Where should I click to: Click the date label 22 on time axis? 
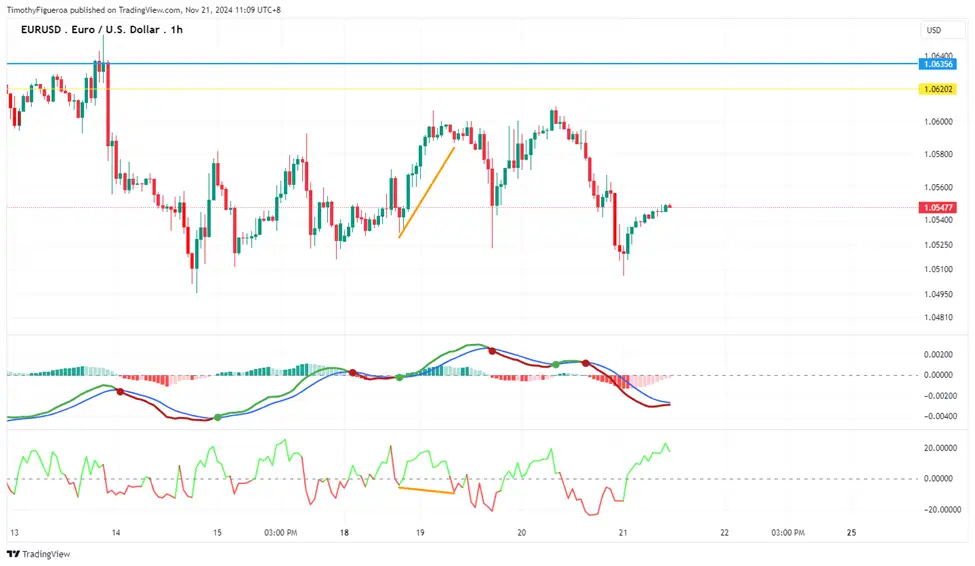[724, 532]
